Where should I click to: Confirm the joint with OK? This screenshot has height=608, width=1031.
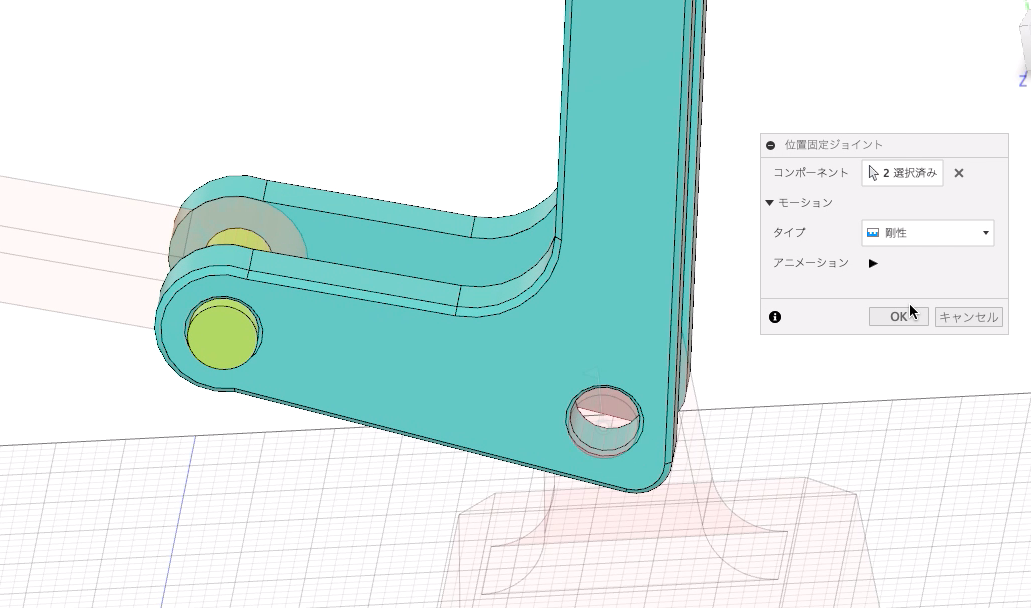[898, 317]
